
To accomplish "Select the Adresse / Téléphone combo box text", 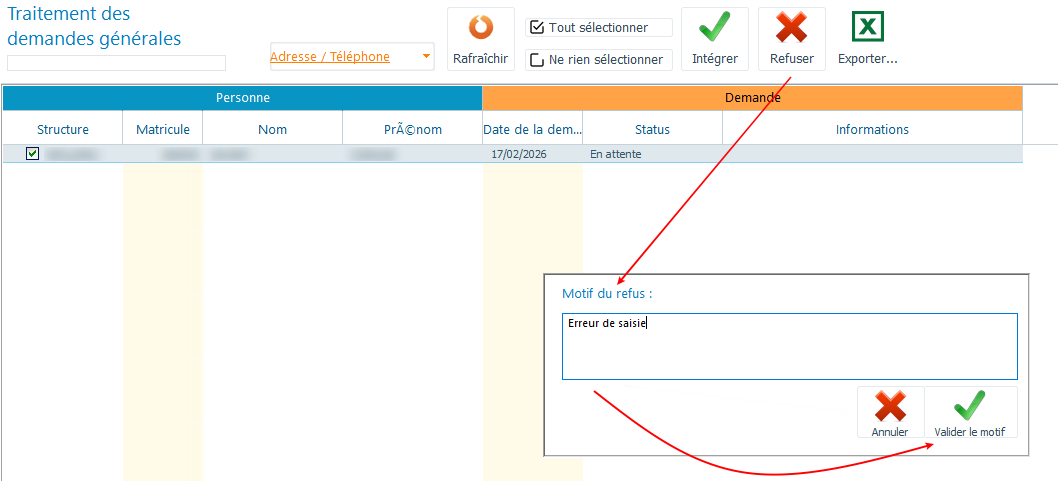I will click(x=330, y=57).
